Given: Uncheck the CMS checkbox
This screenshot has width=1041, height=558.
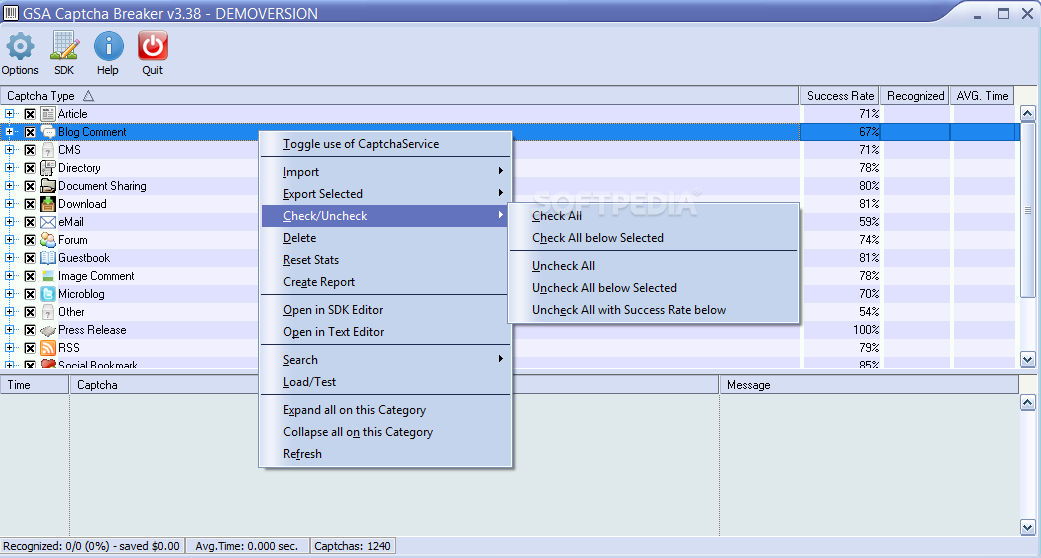Looking at the screenshot, I should (30, 150).
